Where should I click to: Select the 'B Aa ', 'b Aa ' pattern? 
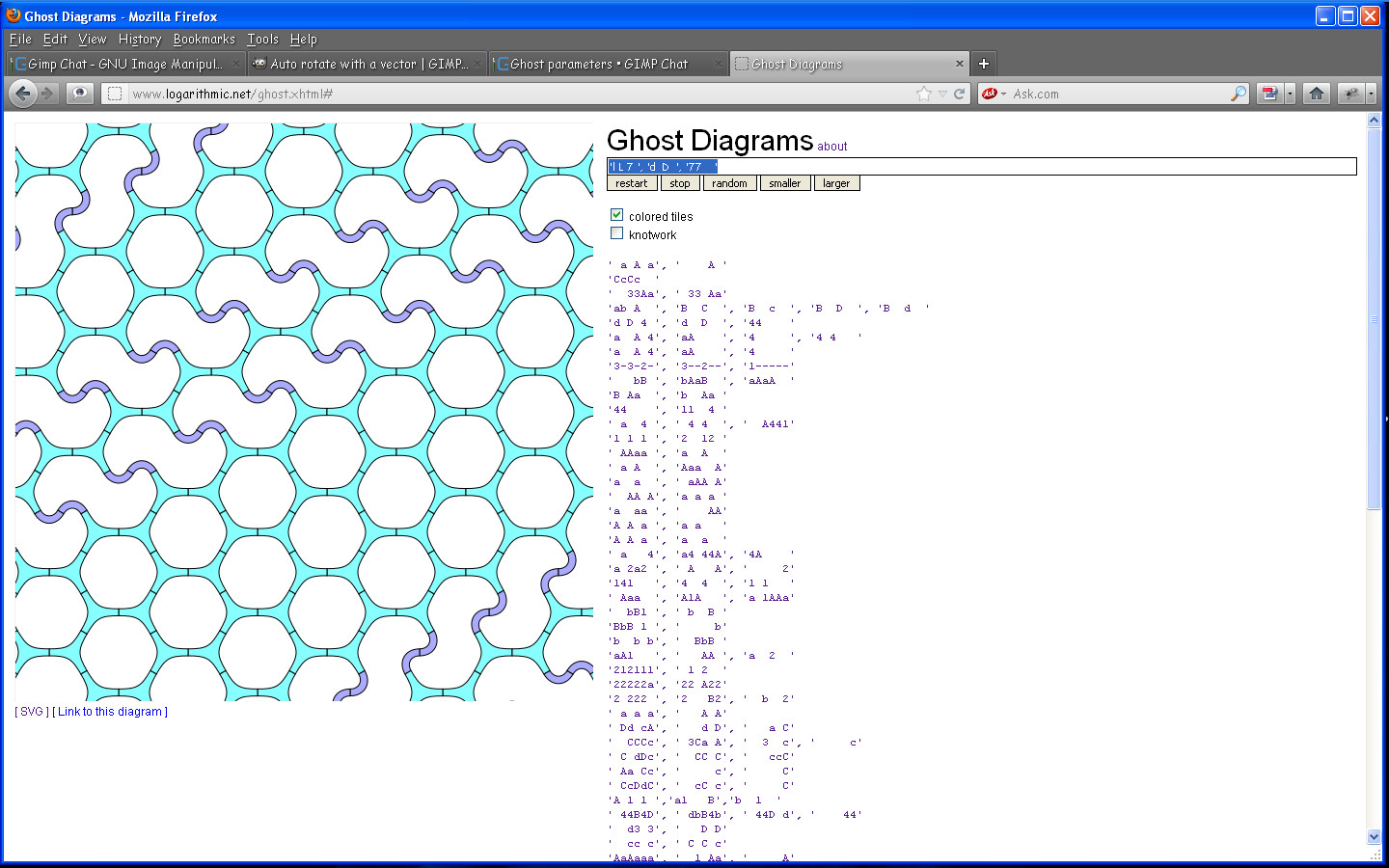click(667, 395)
